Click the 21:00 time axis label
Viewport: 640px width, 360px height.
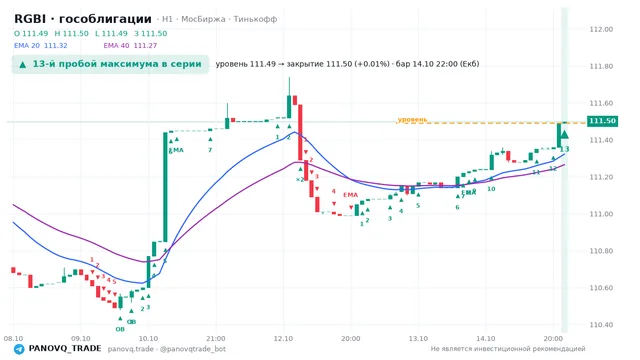tap(216, 339)
